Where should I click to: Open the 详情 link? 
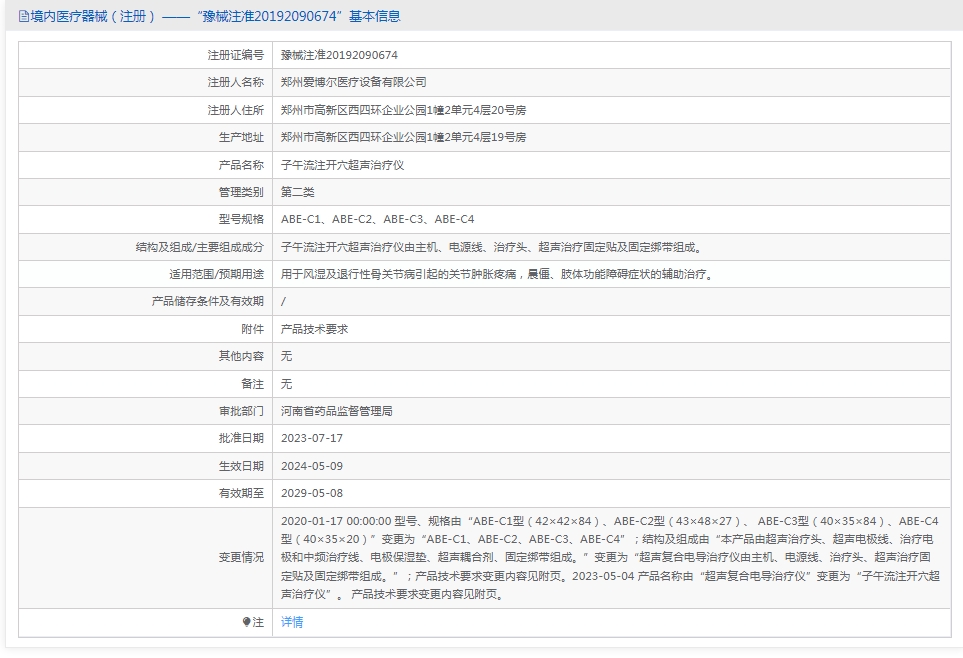click(x=292, y=622)
